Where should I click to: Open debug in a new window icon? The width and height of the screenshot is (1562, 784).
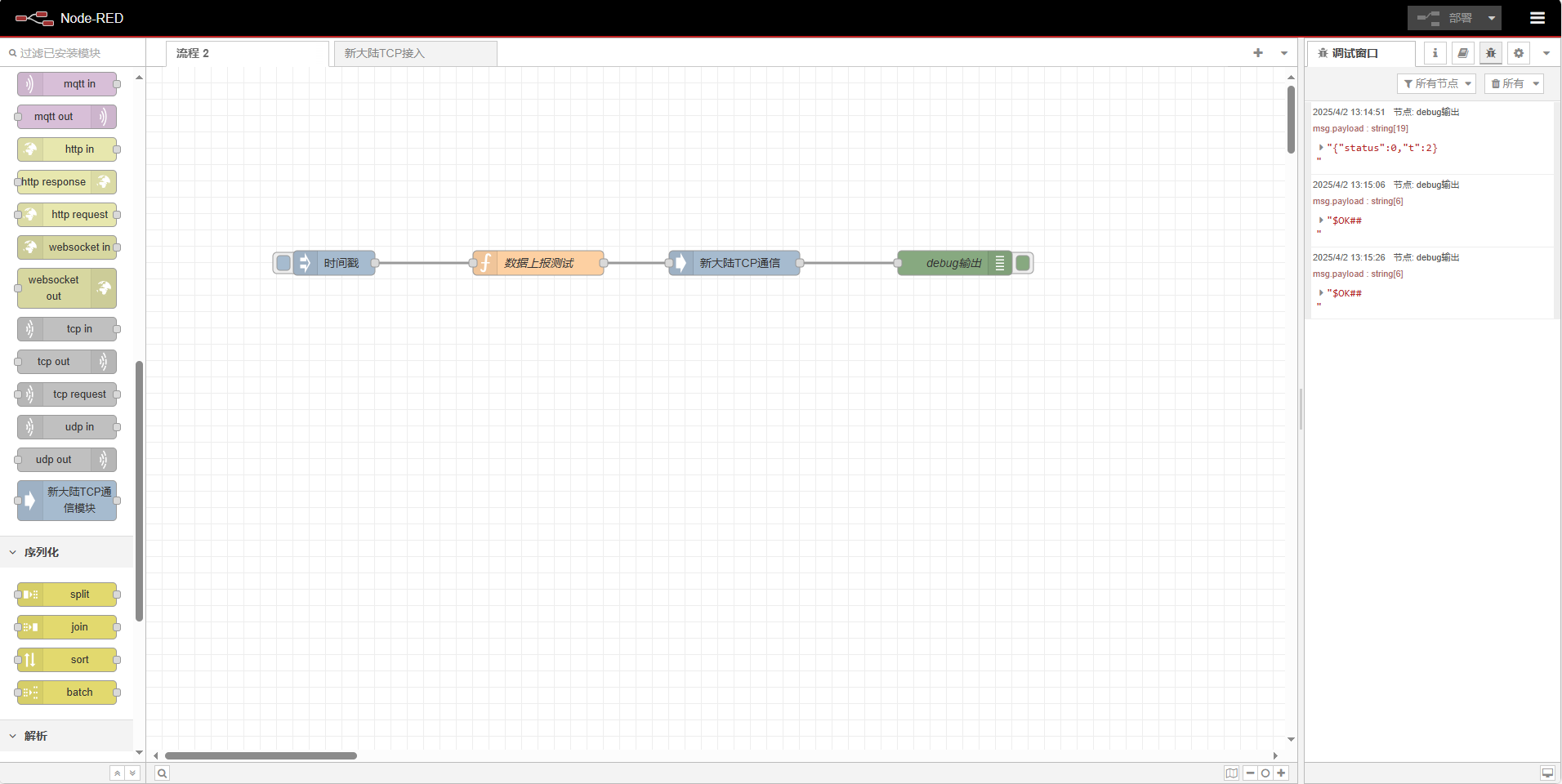coord(1547,773)
